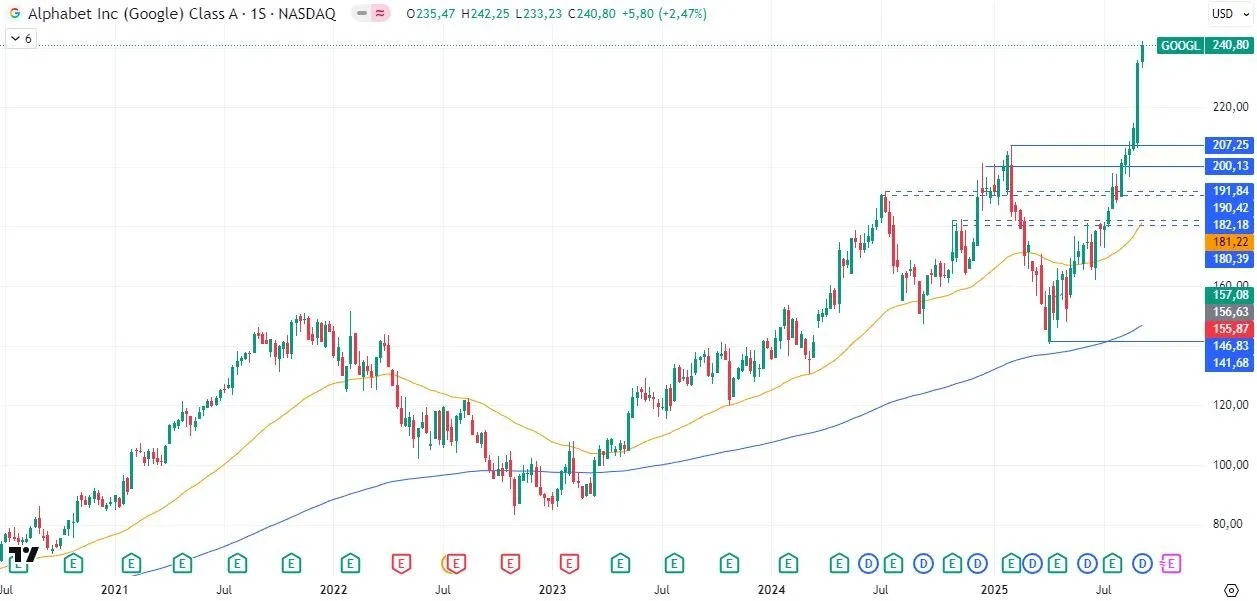Image resolution: width=1257 pixels, height=601 pixels.
Task: Click the pink upcoming earnings icon on the timeline
Action: [1170, 564]
